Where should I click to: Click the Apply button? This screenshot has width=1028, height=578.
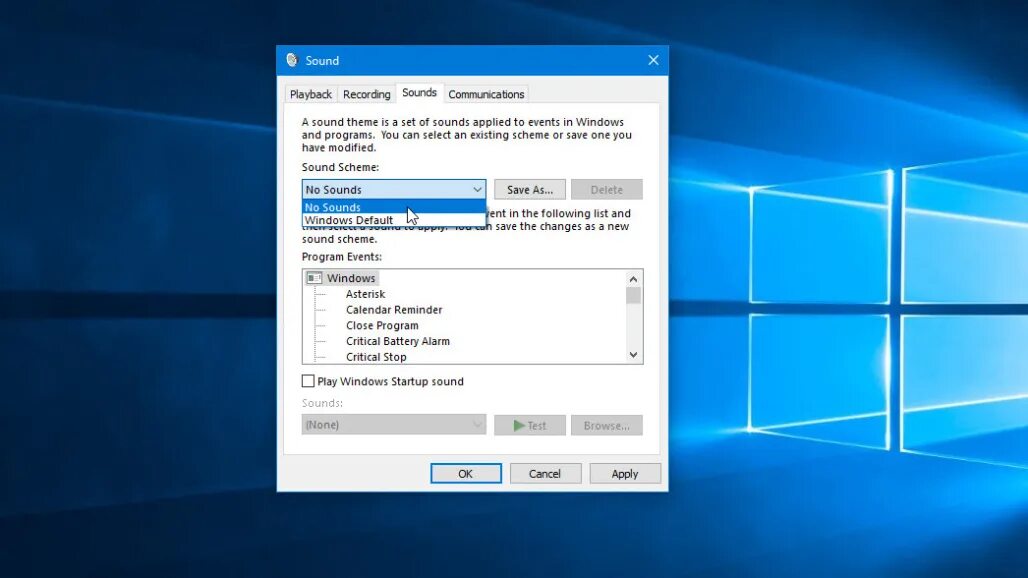[x=625, y=473]
